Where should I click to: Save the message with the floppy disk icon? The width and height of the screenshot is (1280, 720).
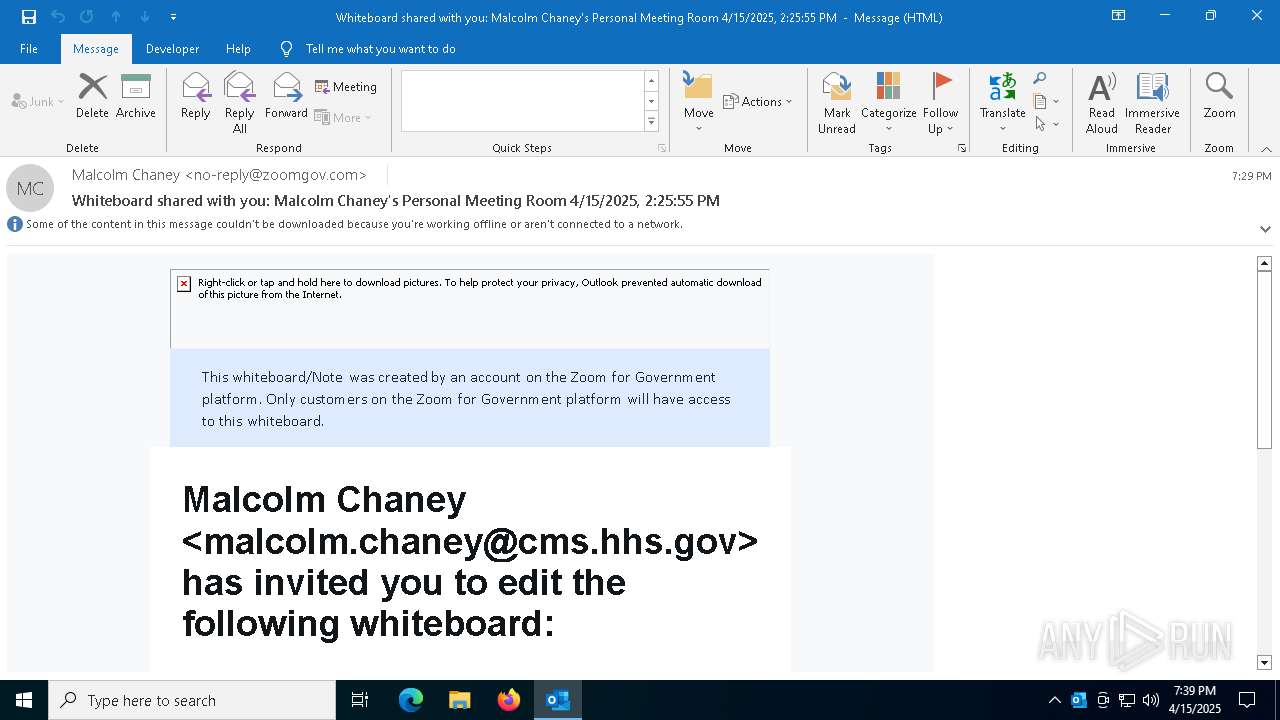pos(29,17)
